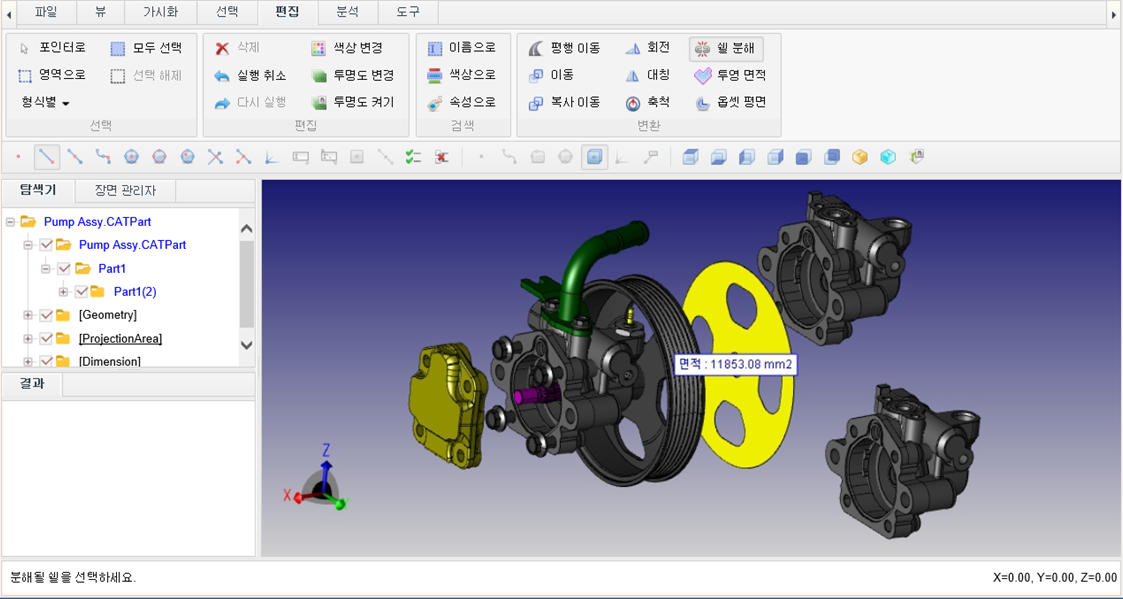
Task: Open the 장면 관리자 tab
Action: click(x=125, y=190)
